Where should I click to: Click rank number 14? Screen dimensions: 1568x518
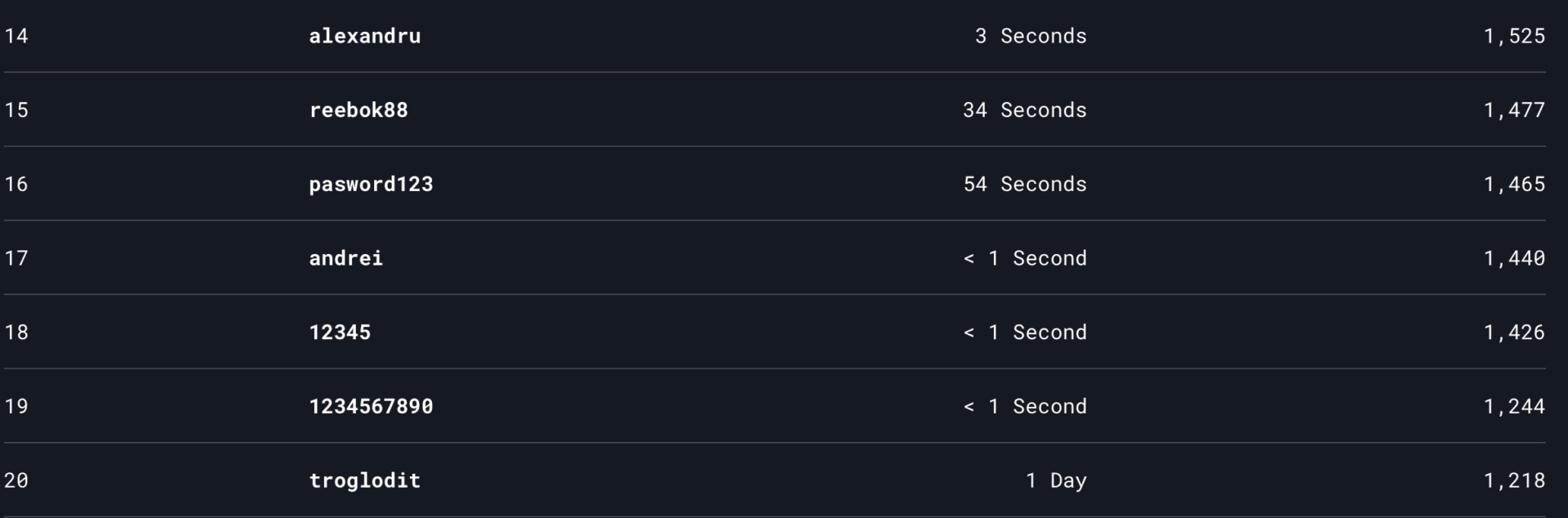16,36
